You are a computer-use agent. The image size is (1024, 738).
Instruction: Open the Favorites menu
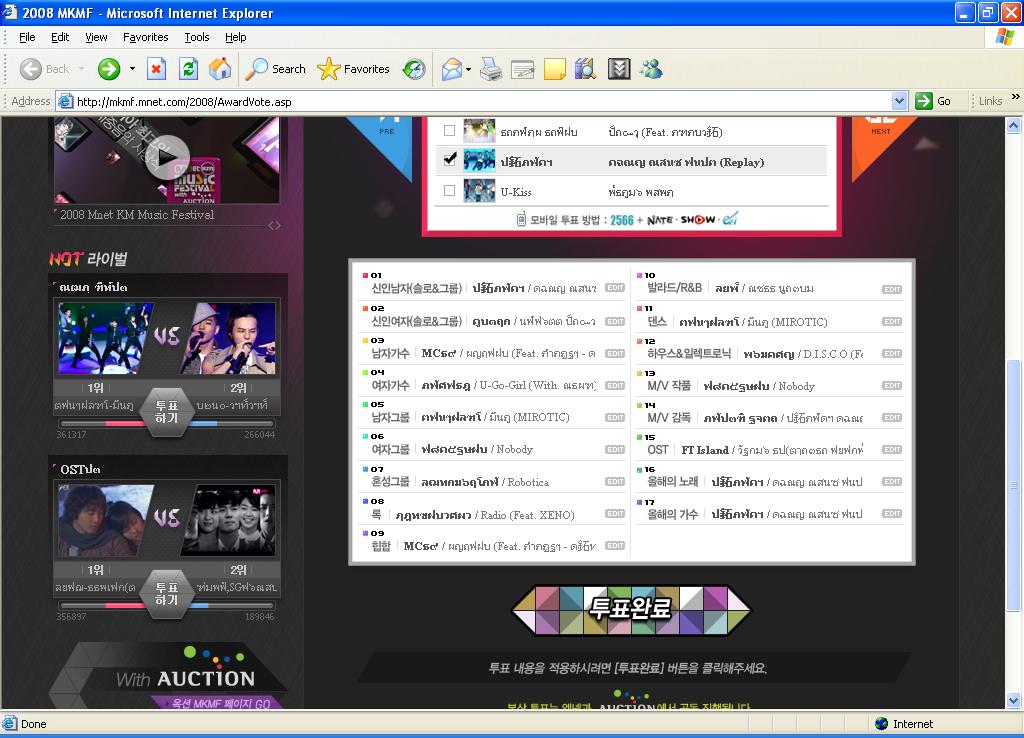[x=146, y=37]
